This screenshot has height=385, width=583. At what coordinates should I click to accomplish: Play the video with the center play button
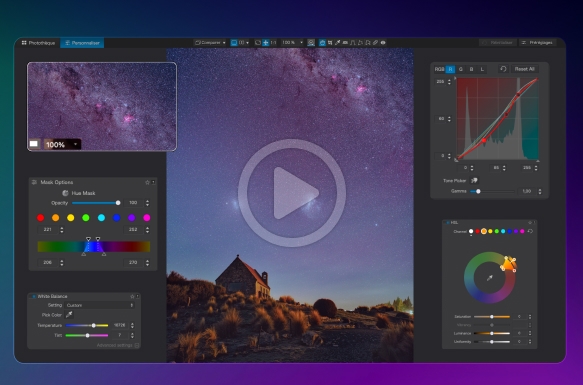292,193
